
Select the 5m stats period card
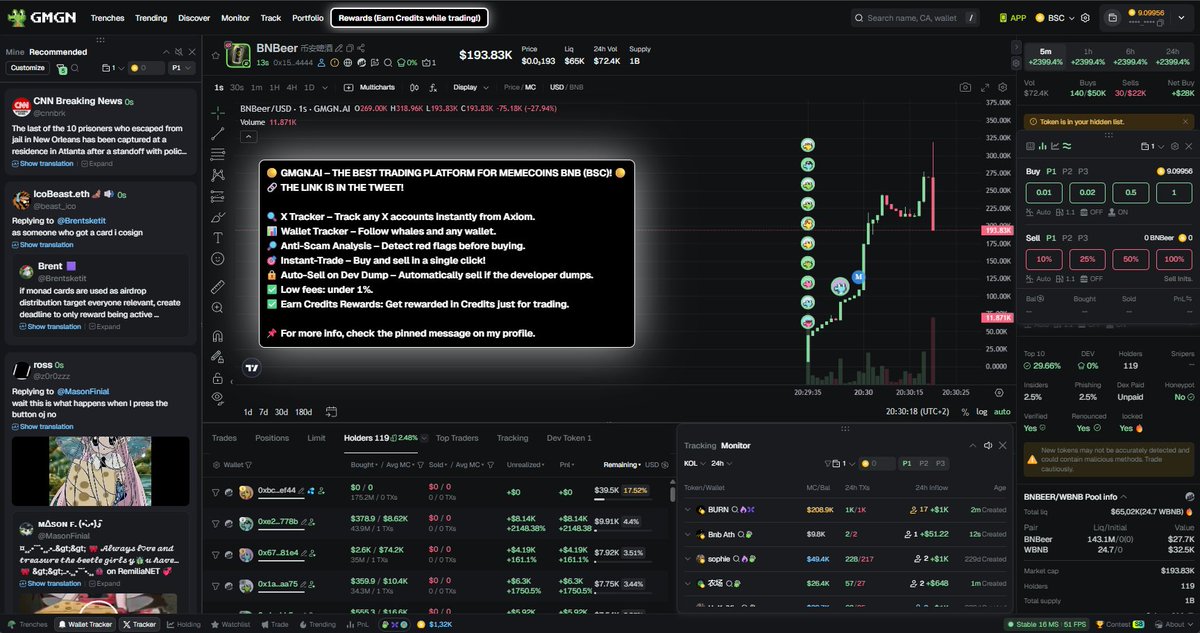(1045, 57)
